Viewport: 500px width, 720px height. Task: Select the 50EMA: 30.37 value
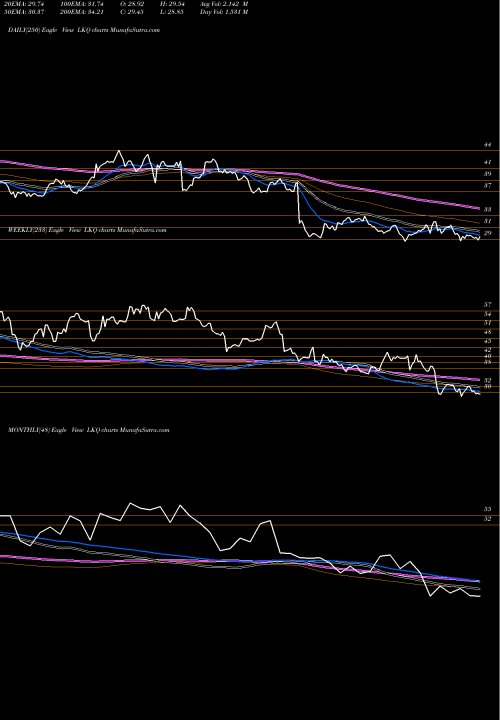[23, 12]
